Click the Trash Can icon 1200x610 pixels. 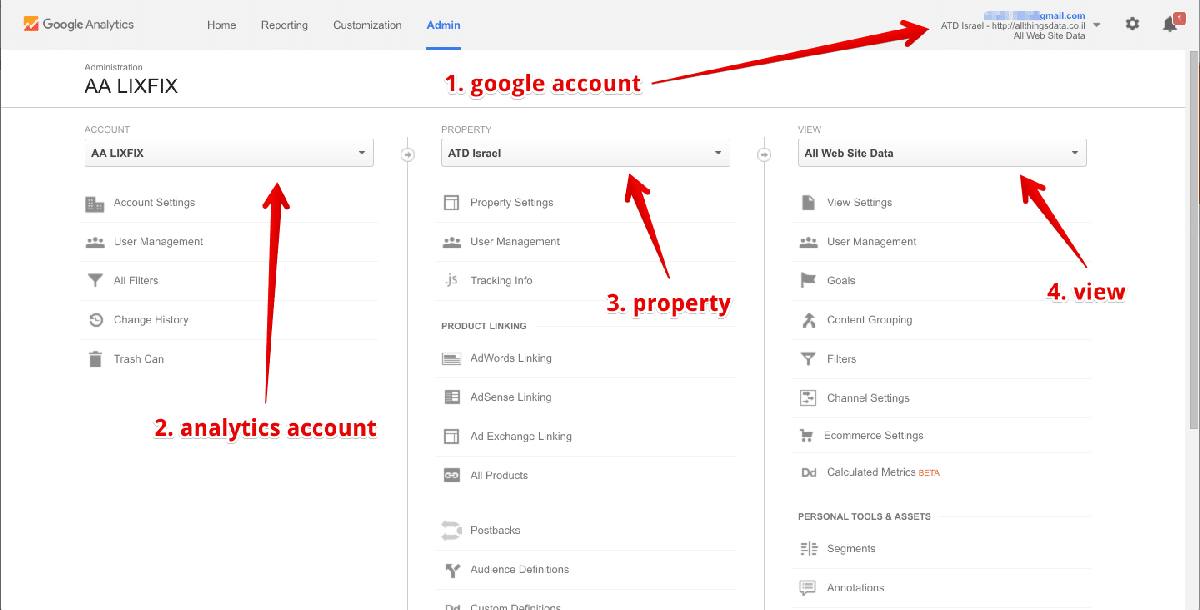pyautogui.click(x=95, y=359)
